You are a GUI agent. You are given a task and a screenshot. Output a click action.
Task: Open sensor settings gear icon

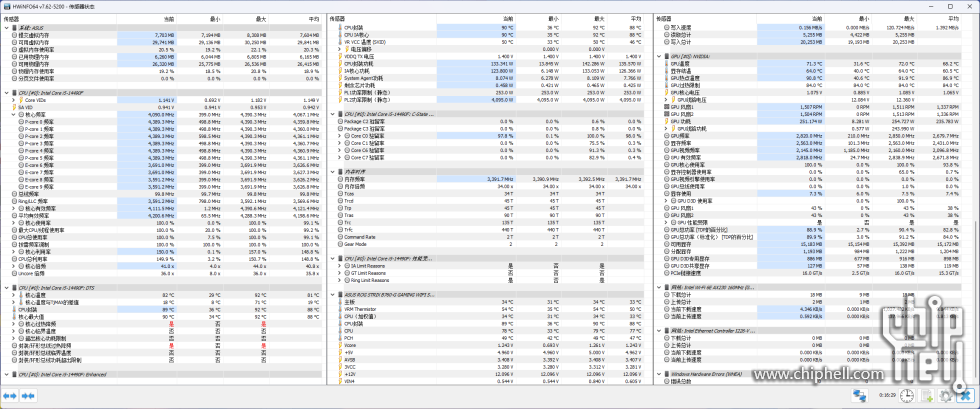tap(946, 395)
